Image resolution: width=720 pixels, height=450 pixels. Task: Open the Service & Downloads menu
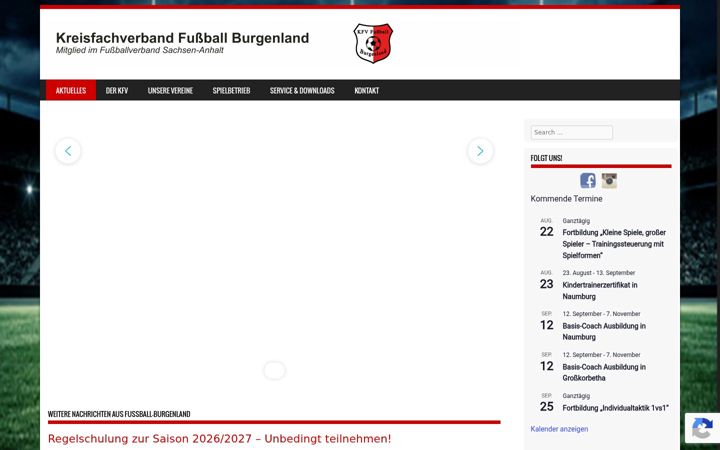tap(302, 90)
